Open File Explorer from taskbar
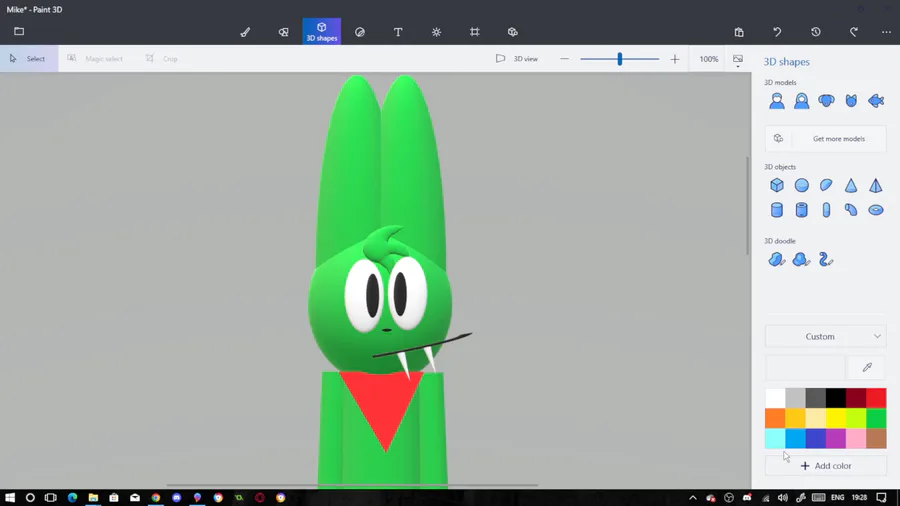 click(x=93, y=497)
